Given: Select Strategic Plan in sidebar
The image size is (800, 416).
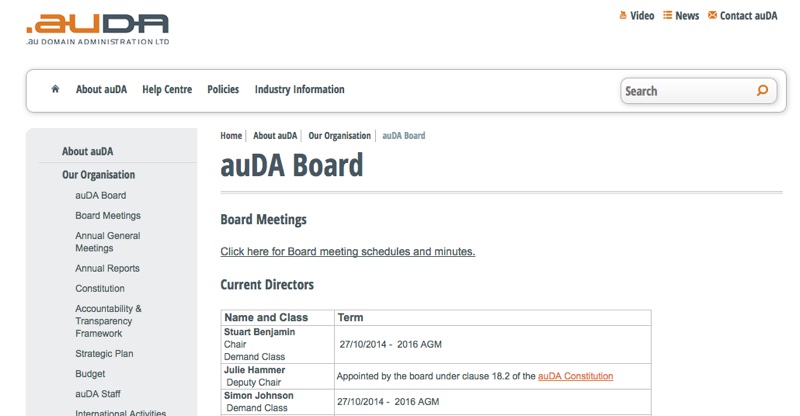Looking at the screenshot, I should tap(104, 353).
